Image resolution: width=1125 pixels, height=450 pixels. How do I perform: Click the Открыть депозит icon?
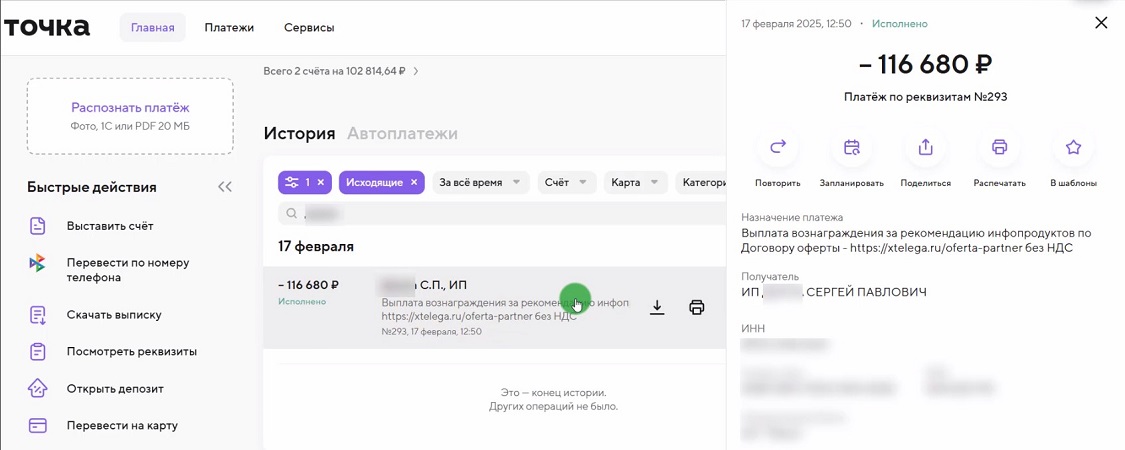coord(37,389)
